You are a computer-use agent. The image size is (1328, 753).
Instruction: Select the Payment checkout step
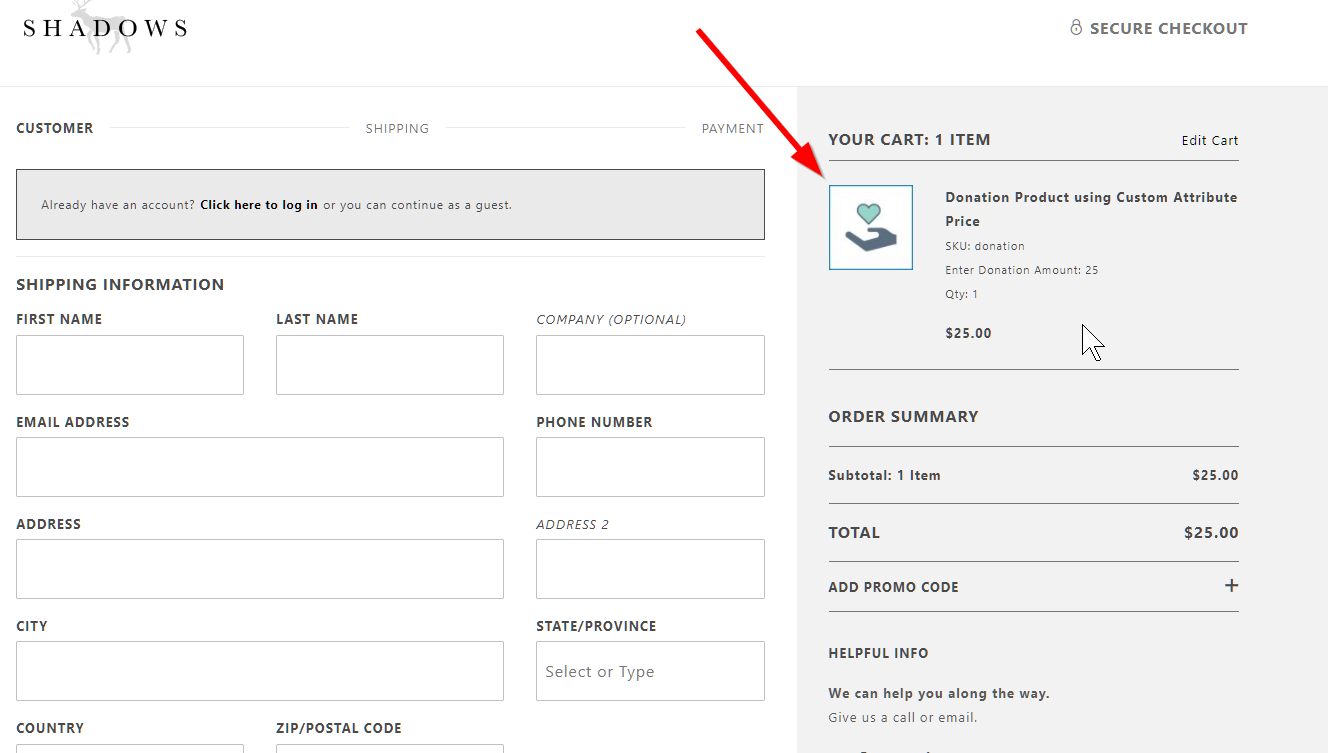[732, 128]
